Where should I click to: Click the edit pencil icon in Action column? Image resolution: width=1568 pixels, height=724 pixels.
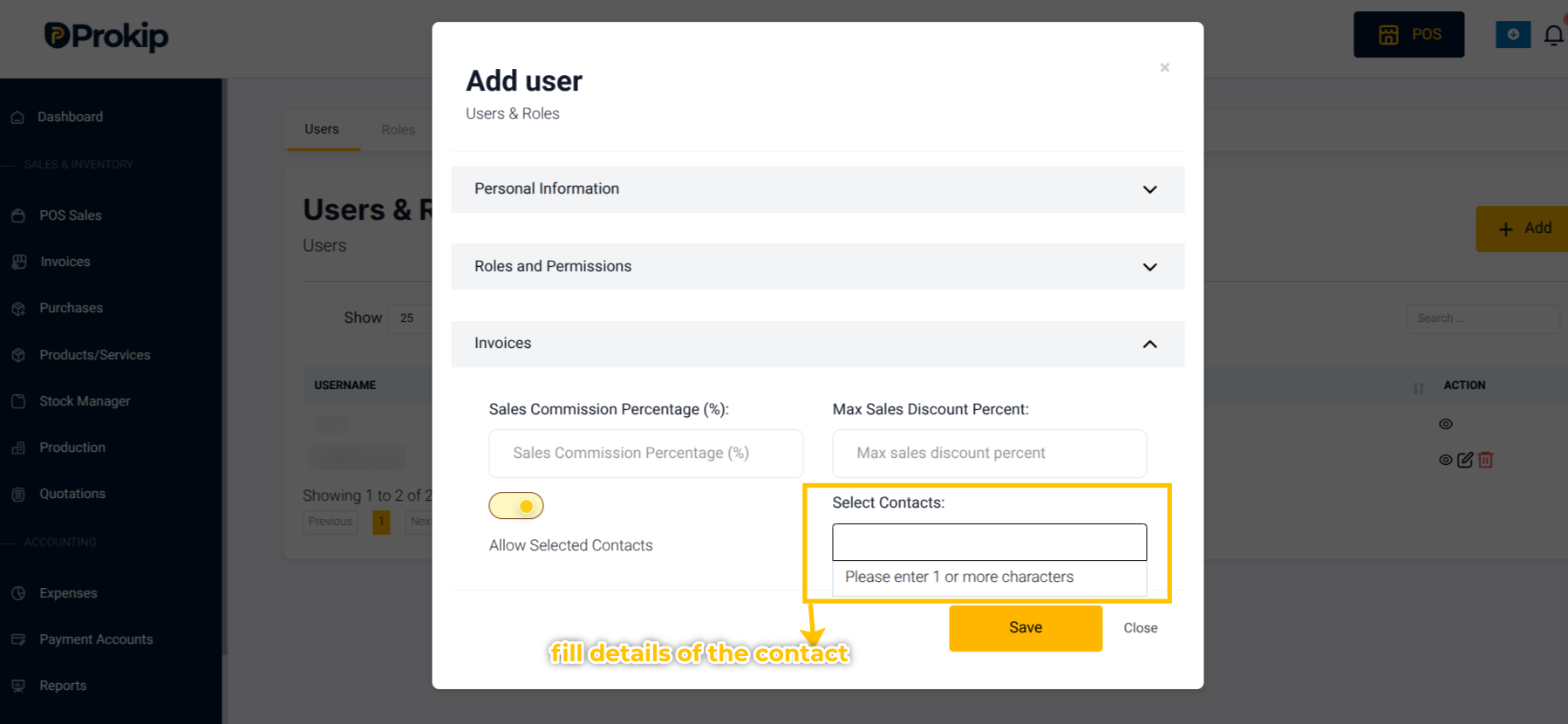tap(1465, 460)
